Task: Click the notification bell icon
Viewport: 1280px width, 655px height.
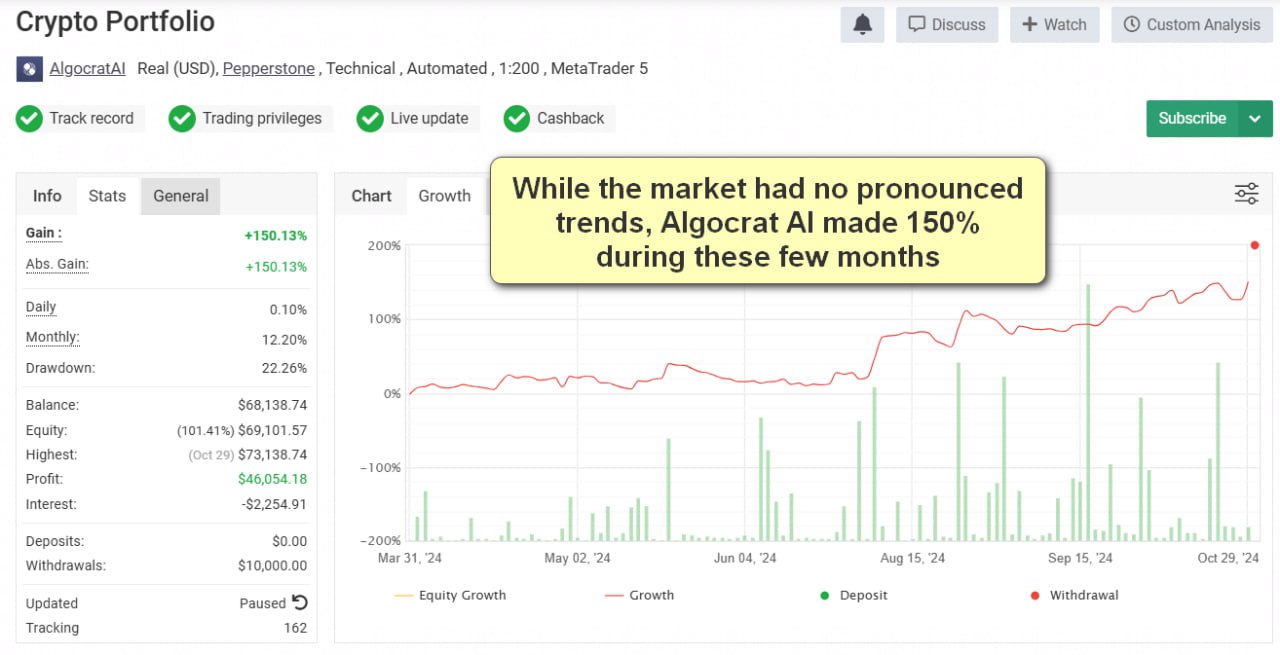Action: [x=862, y=25]
